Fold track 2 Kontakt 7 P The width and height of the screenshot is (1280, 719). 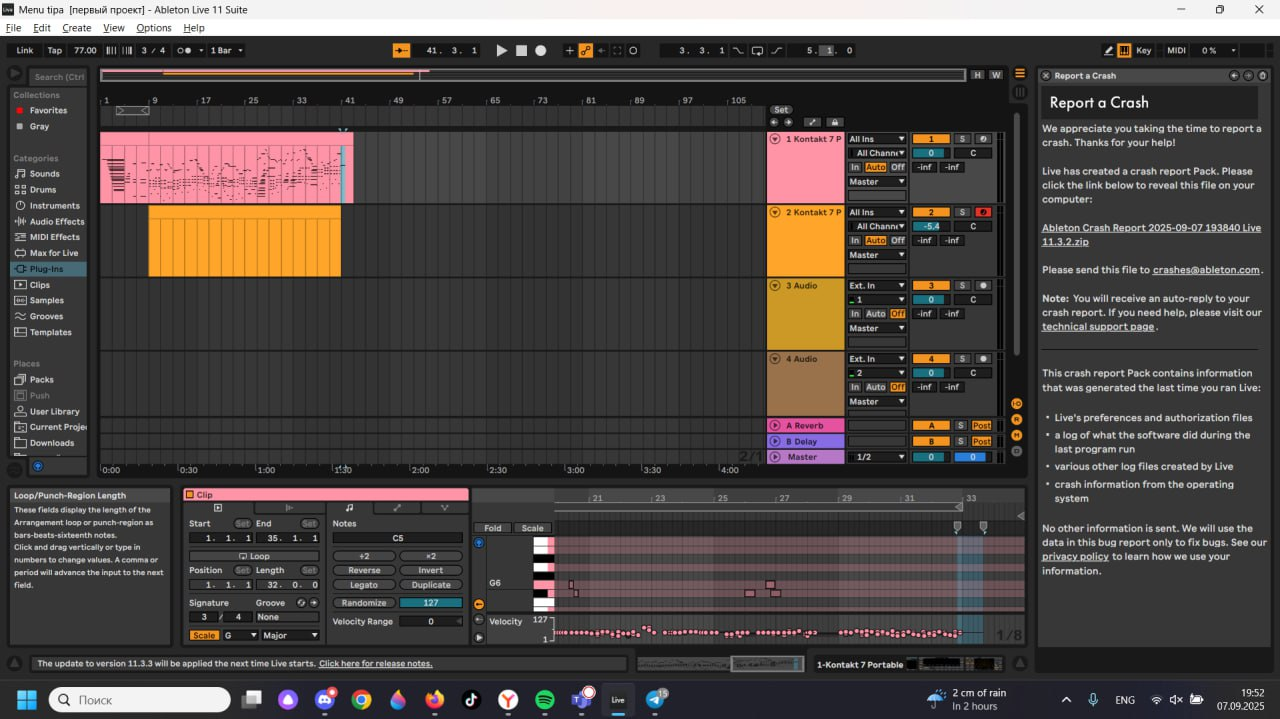[775, 212]
